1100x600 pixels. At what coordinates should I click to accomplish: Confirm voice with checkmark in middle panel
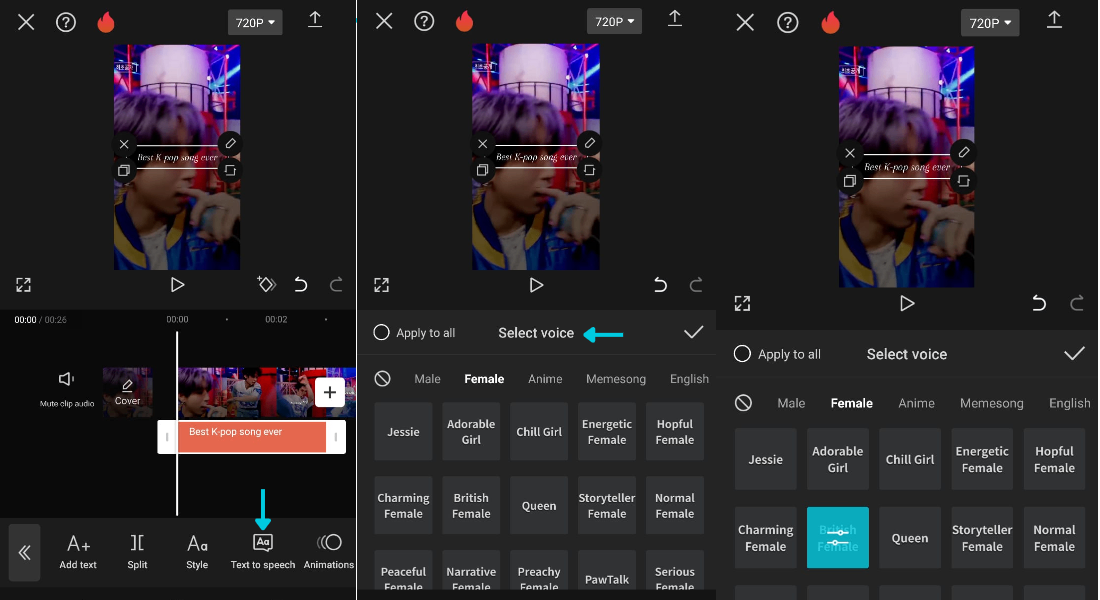click(693, 332)
